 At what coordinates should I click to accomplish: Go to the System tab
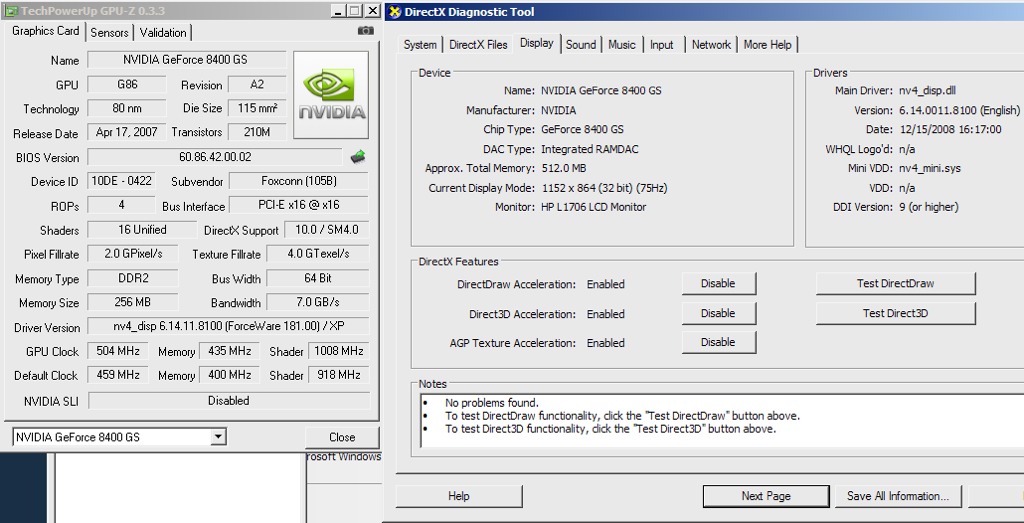click(420, 45)
